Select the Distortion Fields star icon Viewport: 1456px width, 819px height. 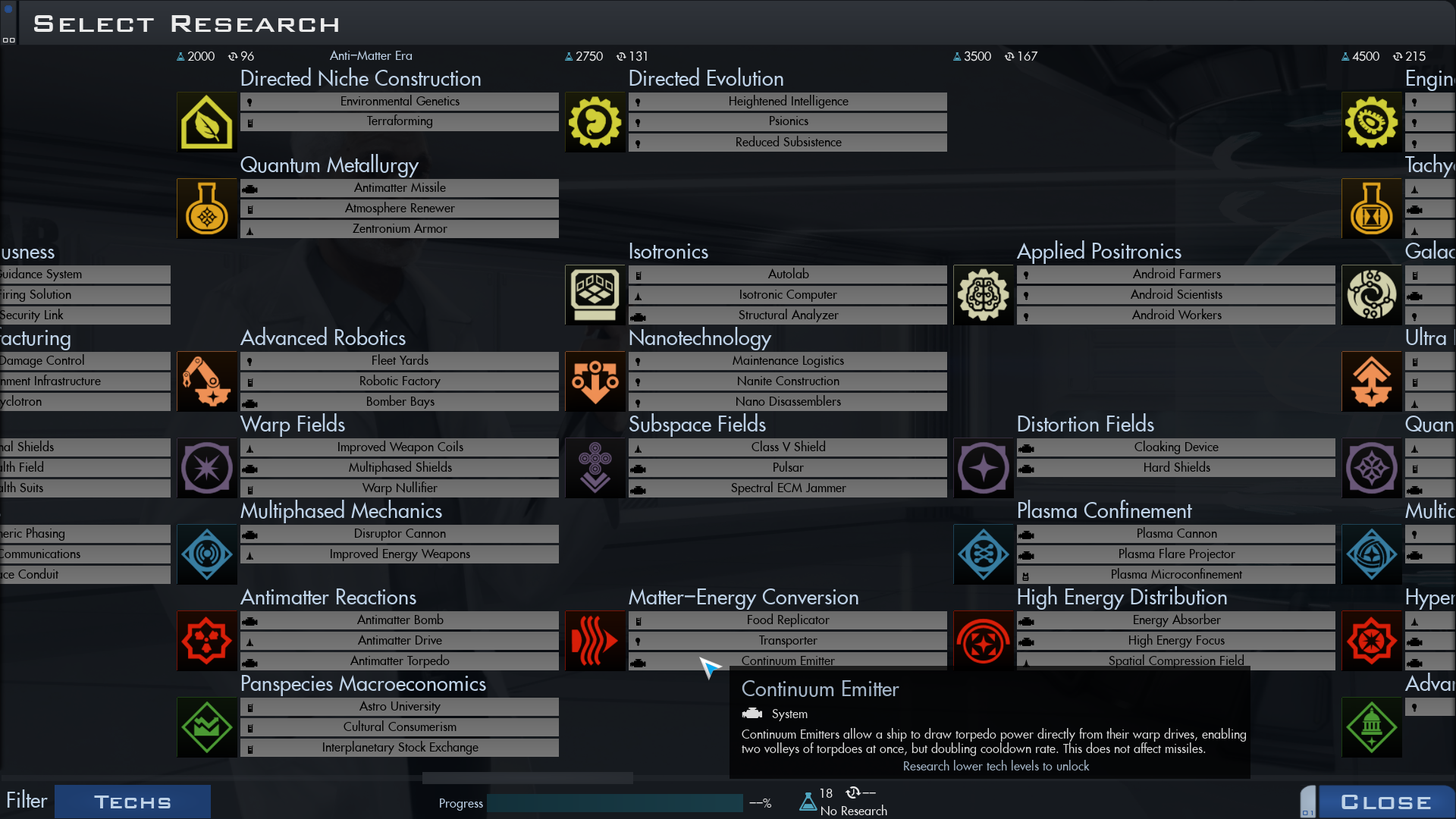984,468
